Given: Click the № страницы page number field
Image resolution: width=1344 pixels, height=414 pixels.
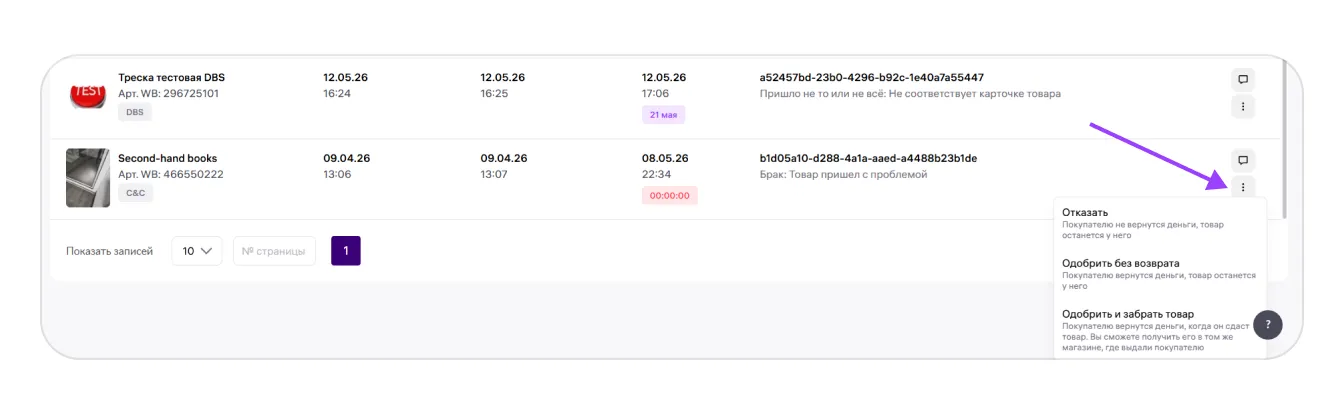Looking at the screenshot, I should pyautogui.click(x=275, y=251).
